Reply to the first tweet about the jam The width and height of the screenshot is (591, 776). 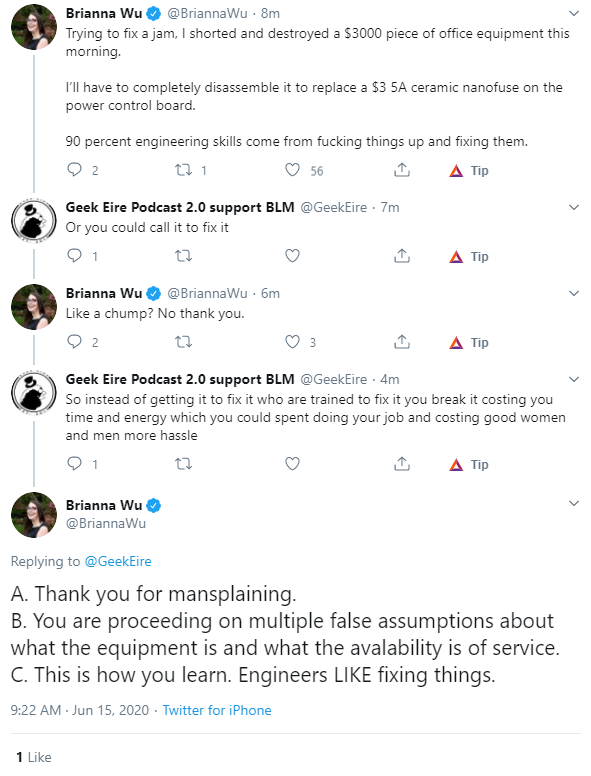pos(74,170)
